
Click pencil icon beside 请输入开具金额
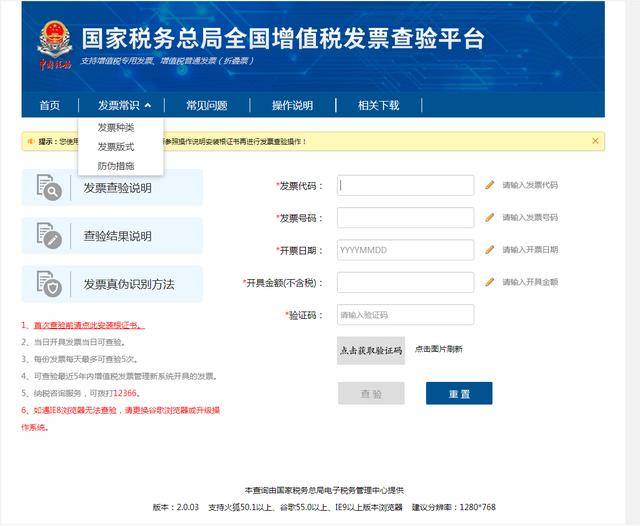point(490,282)
